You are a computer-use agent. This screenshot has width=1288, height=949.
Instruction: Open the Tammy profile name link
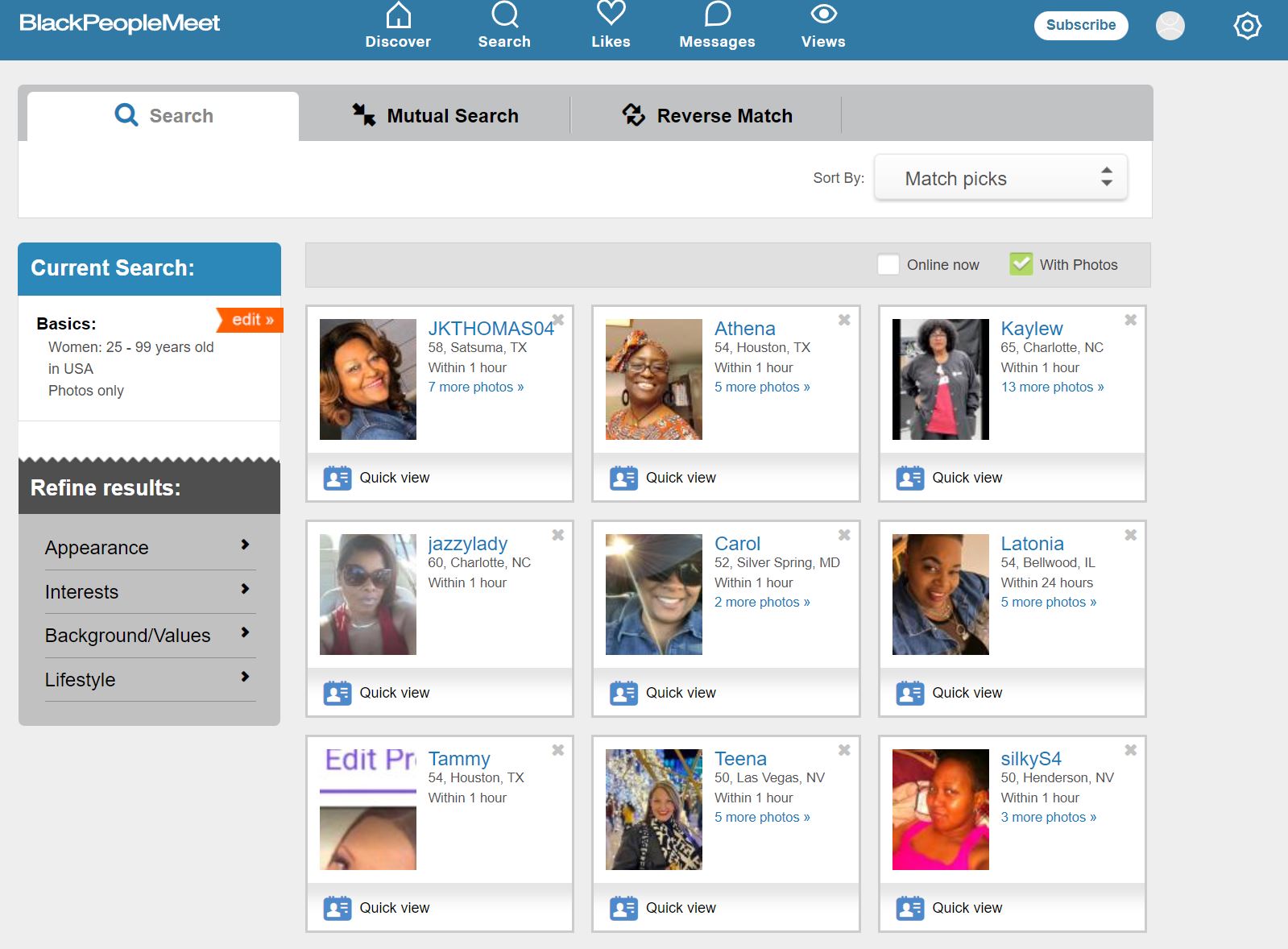click(x=459, y=759)
